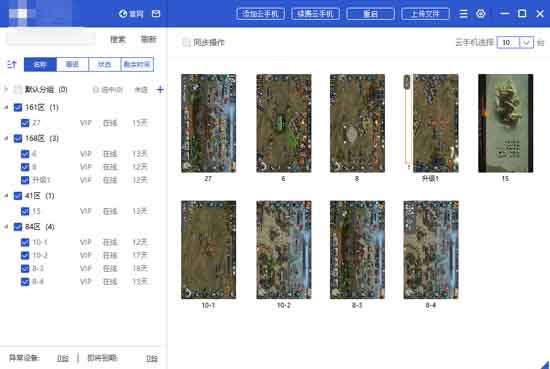Collapse the 168区 group

pyautogui.click(x=6, y=138)
